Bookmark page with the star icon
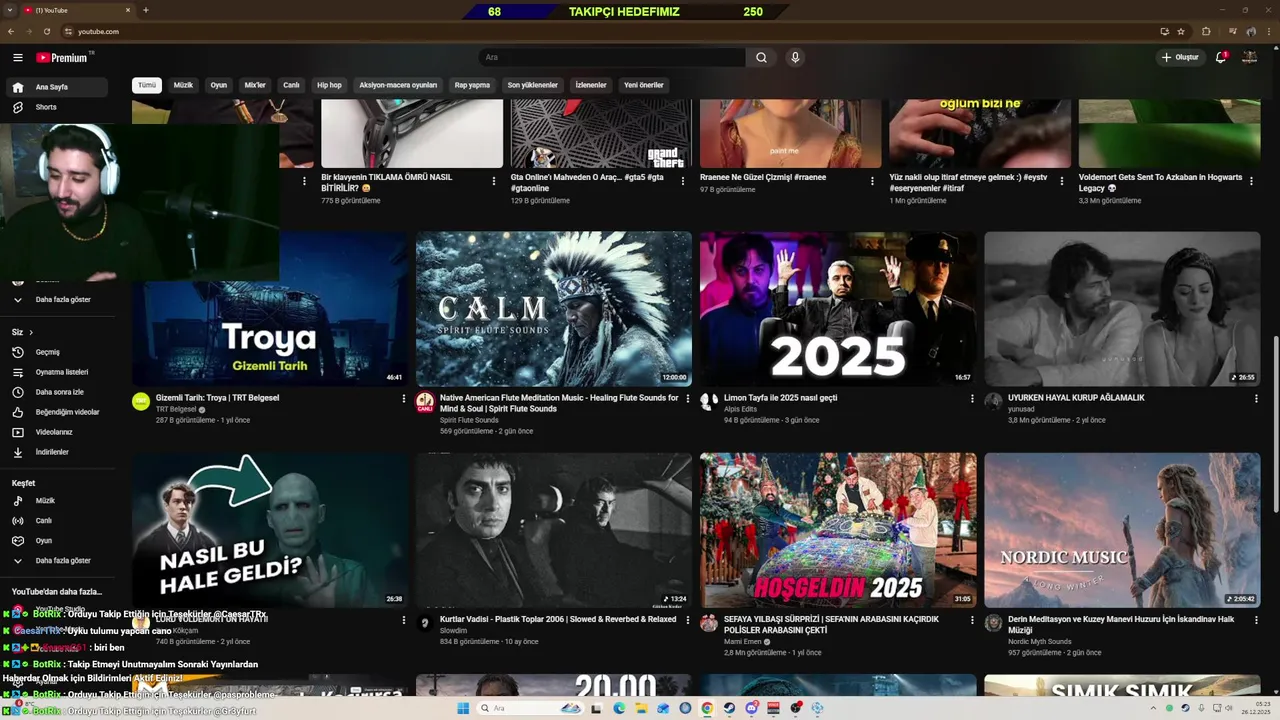 (1179, 31)
